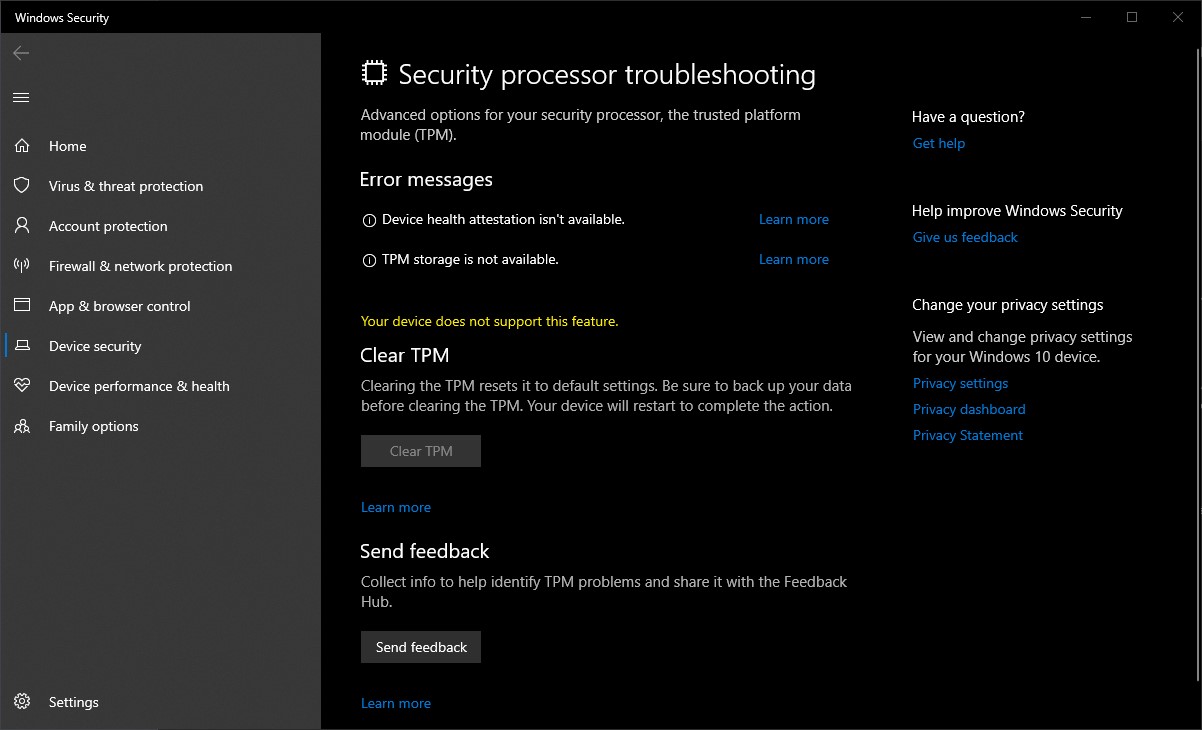Close the Windows Security window
The height and width of the screenshot is (730, 1202).
[1178, 17]
